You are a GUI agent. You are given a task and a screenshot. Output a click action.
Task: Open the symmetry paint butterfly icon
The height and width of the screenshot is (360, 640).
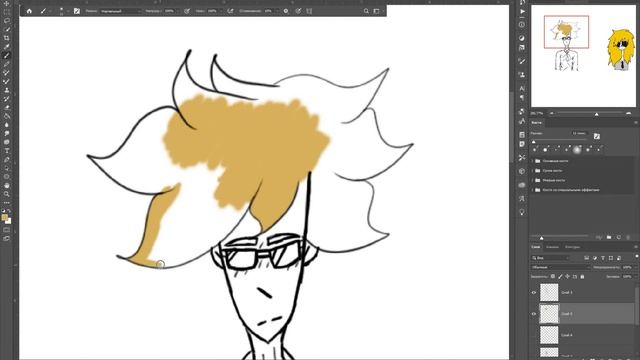(x=309, y=11)
